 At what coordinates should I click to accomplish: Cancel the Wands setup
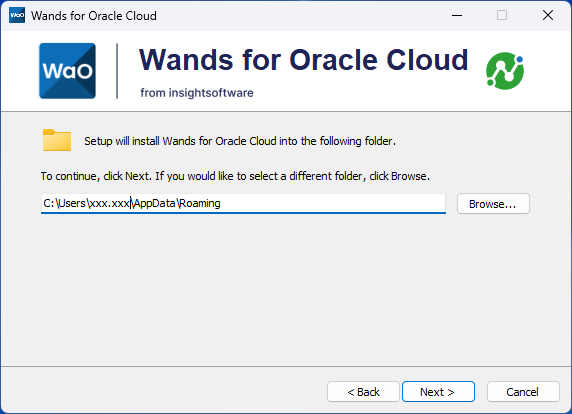(523, 392)
